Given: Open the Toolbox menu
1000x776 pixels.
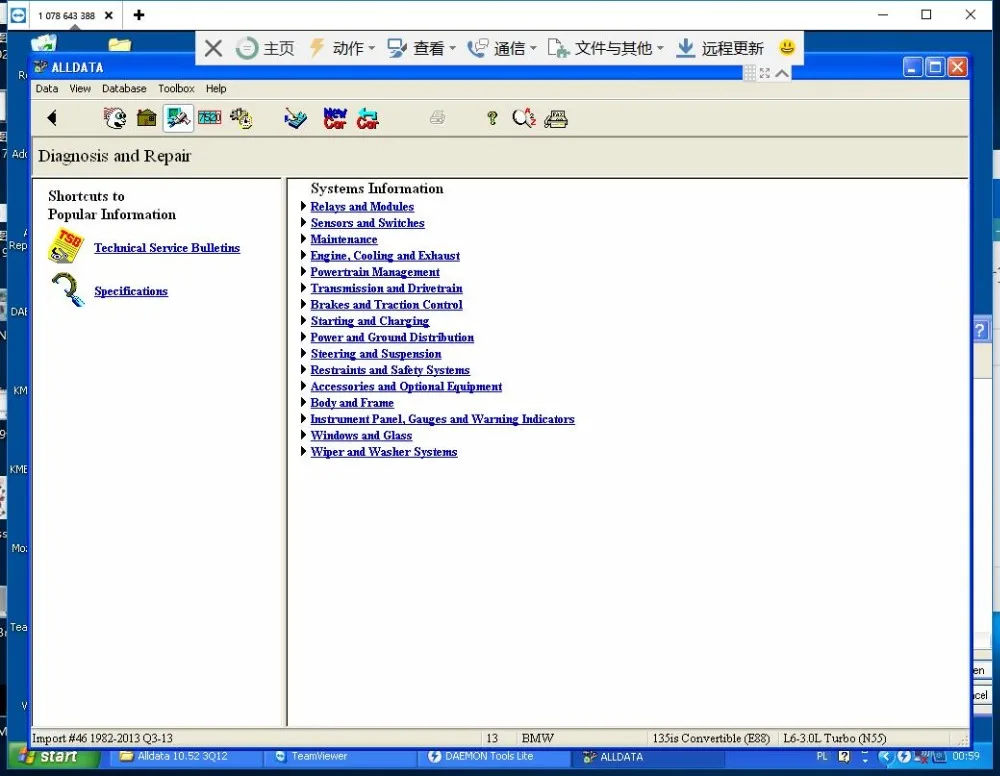Looking at the screenshot, I should click(x=176, y=89).
